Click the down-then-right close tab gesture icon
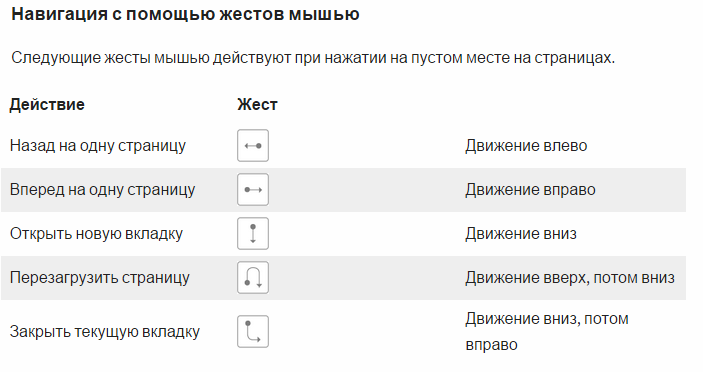 coord(253,332)
